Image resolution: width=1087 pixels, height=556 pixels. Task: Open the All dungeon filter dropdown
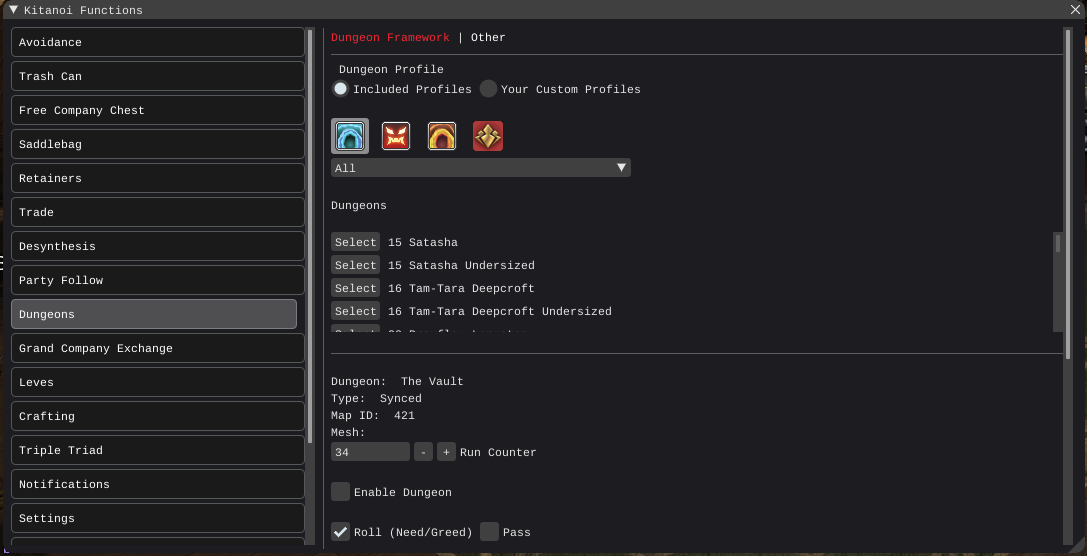point(480,168)
